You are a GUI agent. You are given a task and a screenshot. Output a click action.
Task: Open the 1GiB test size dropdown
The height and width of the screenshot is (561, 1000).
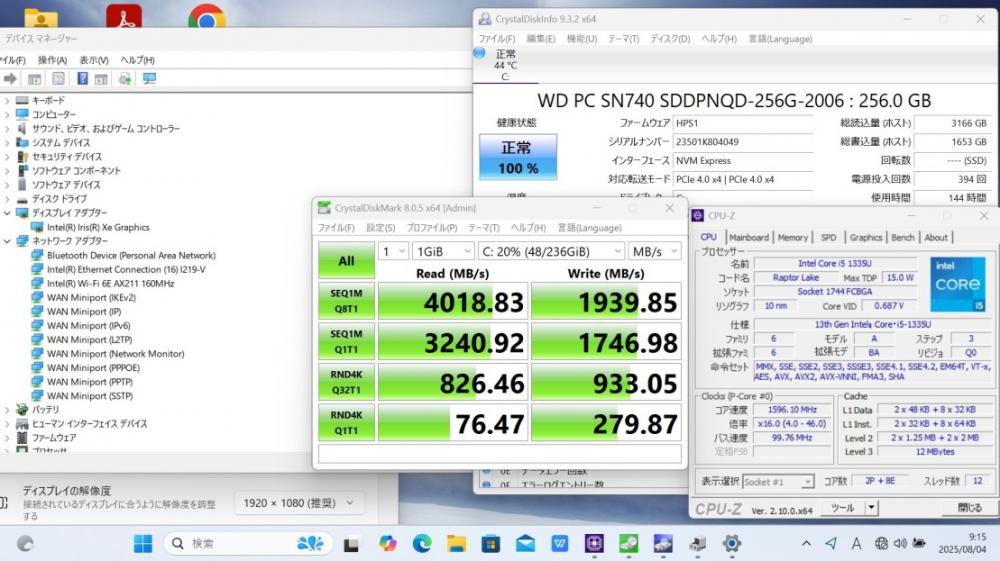(x=443, y=251)
